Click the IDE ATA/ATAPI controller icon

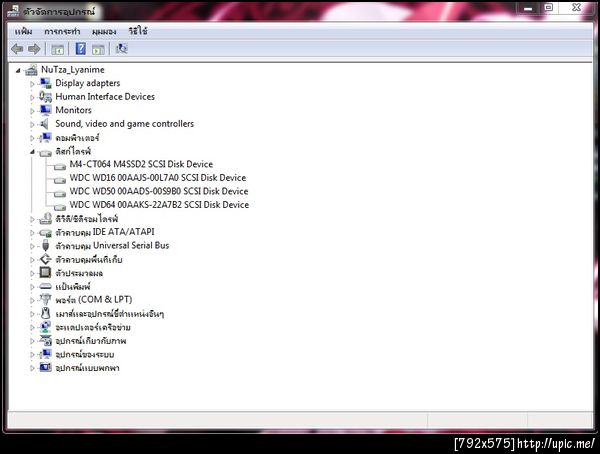point(46,233)
